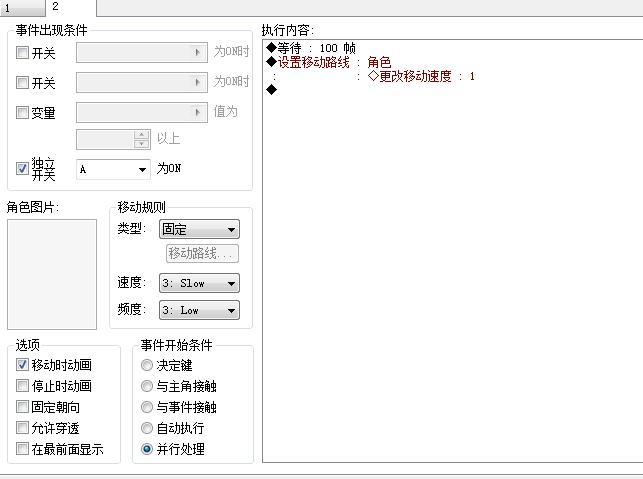Select the 设置移动路线: 角色 command line
This screenshot has width=643, height=479.
pos(328,62)
